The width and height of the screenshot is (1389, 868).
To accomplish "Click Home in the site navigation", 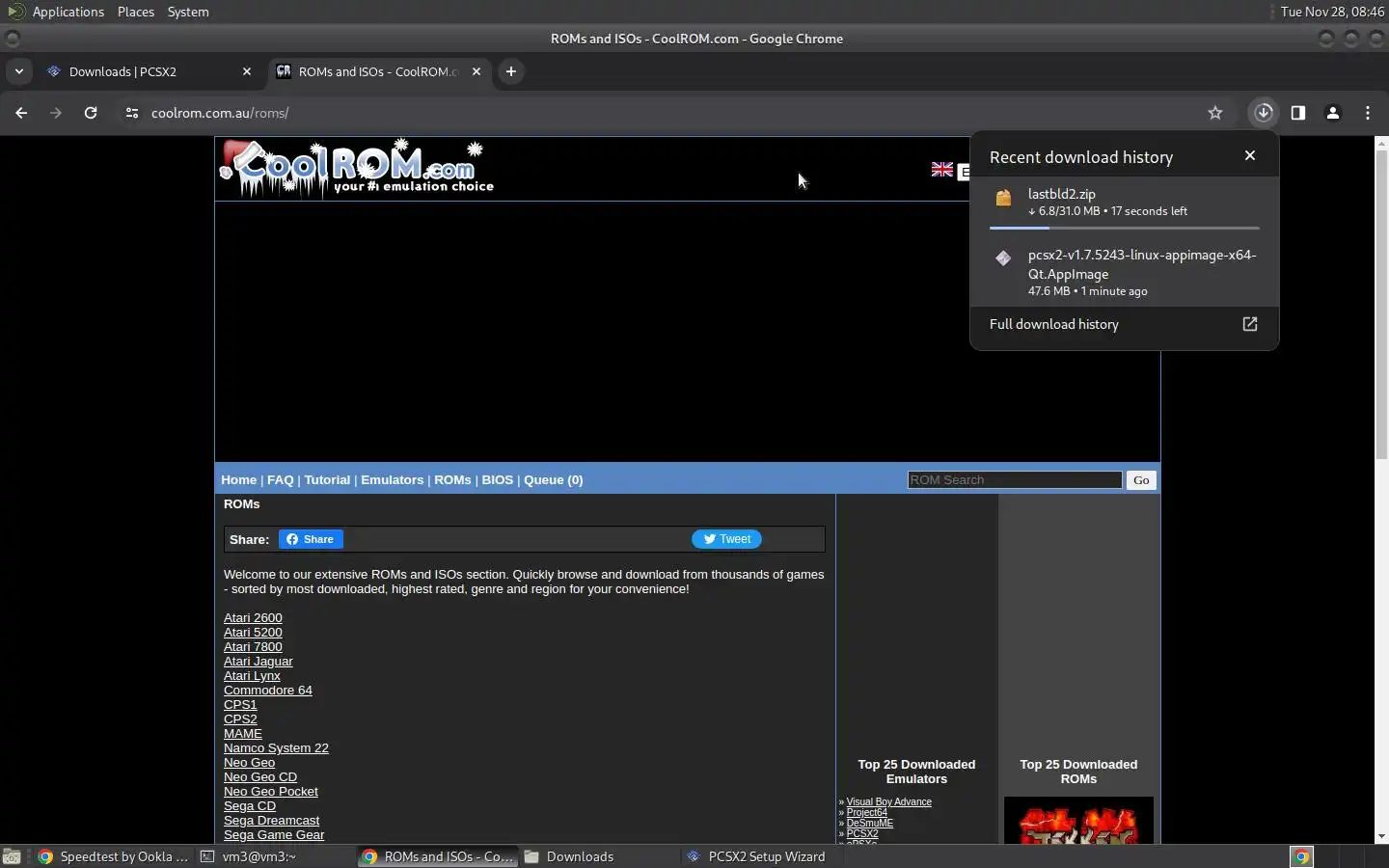I will pos(238,480).
